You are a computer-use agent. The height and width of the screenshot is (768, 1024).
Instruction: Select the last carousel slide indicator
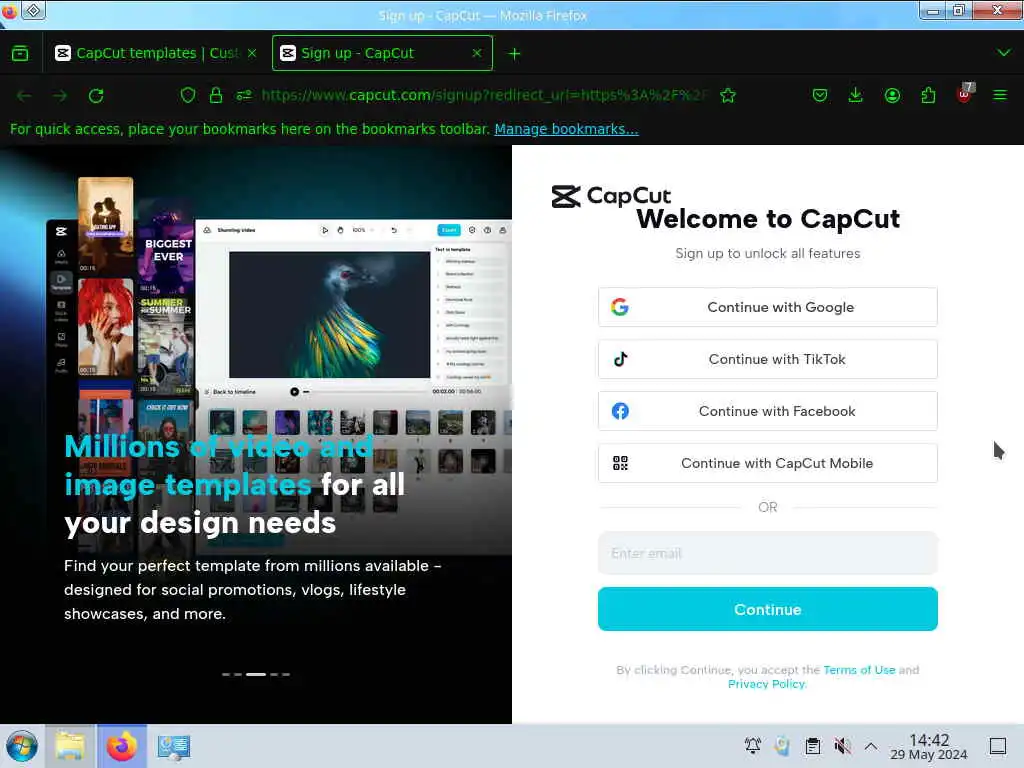point(286,674)
